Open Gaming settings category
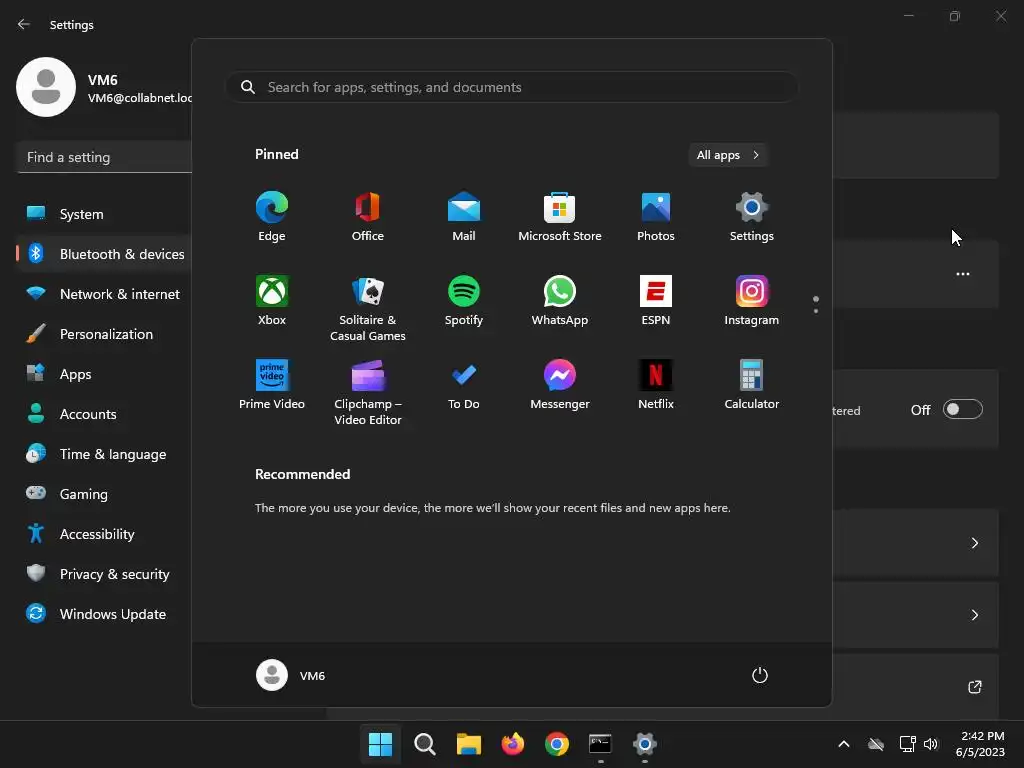Image resolution: width=1024 pixels, height=768 pixels. coord(104,494)
